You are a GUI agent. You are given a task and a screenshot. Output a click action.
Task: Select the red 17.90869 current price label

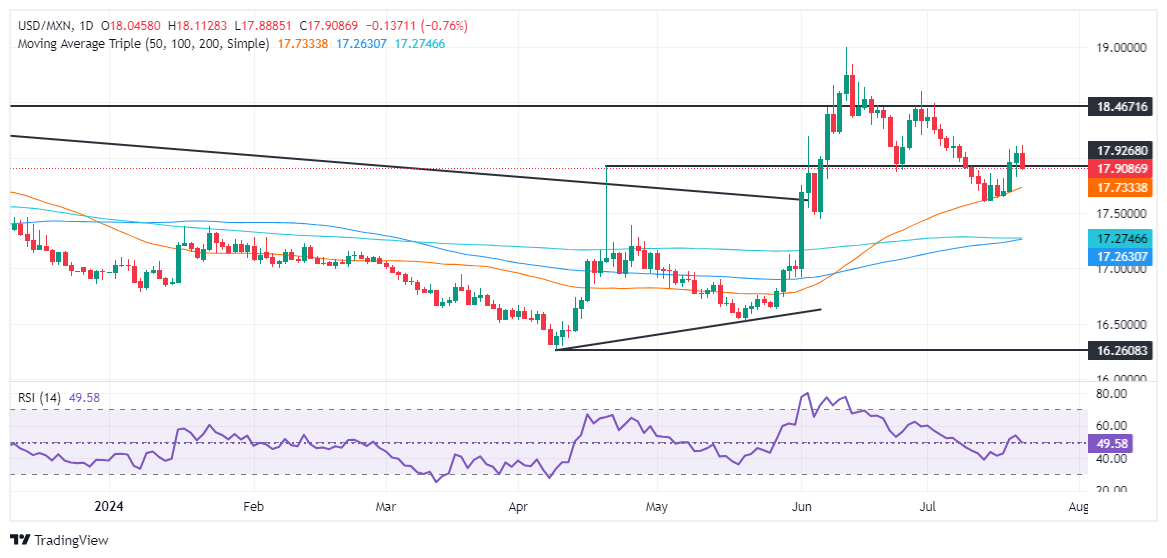1124,168
